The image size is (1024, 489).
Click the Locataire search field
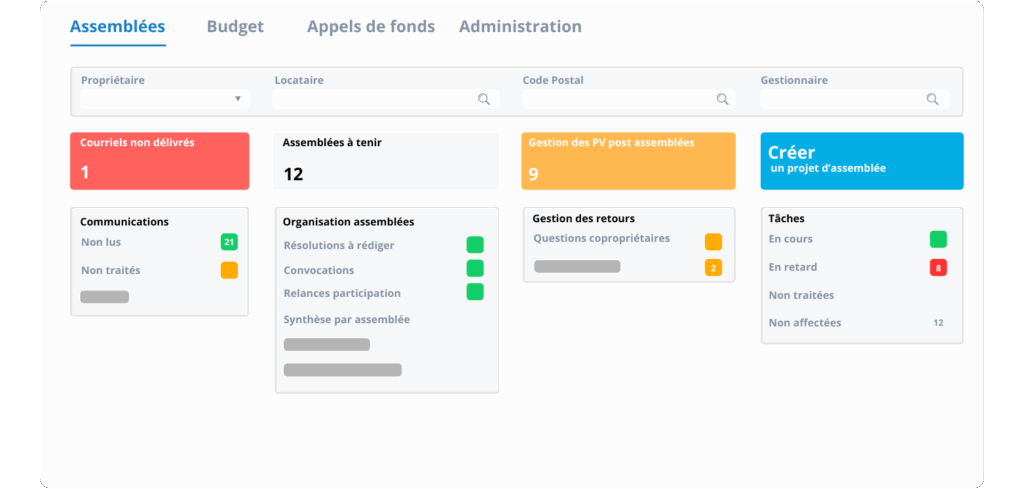point(386,99)
